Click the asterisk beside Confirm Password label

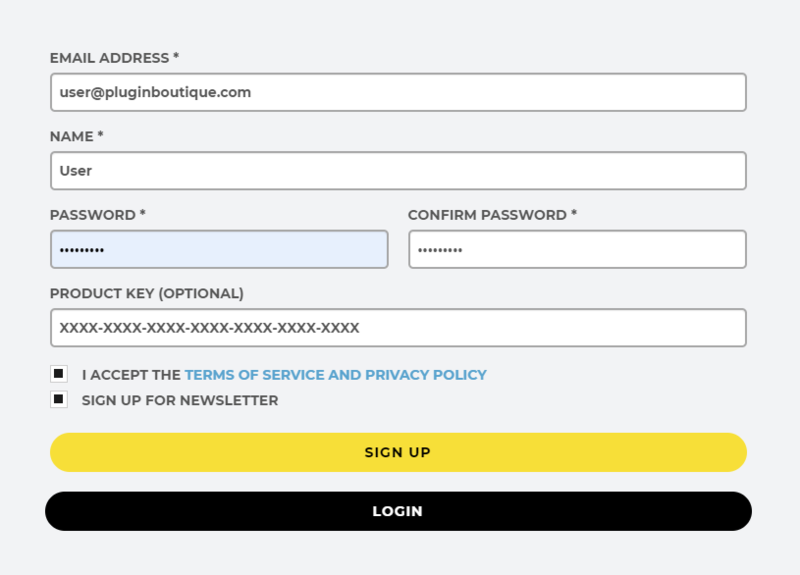click(574, 214)
